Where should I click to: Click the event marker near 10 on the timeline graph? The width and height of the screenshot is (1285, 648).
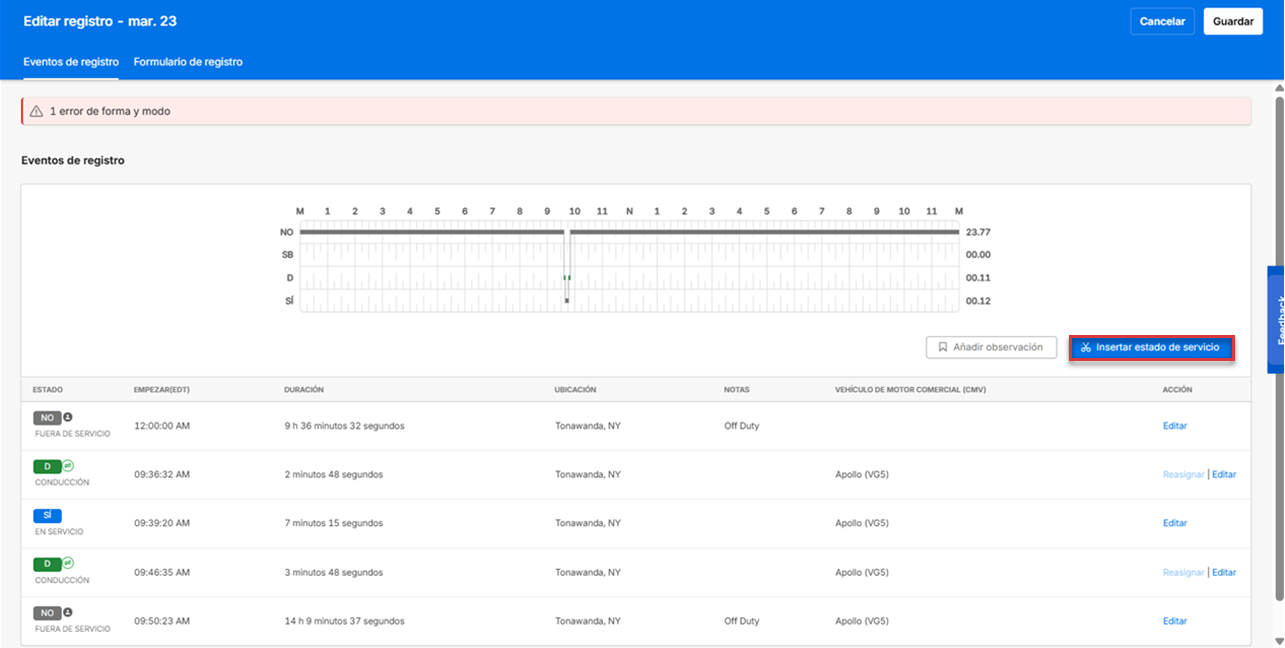point(569,277)
